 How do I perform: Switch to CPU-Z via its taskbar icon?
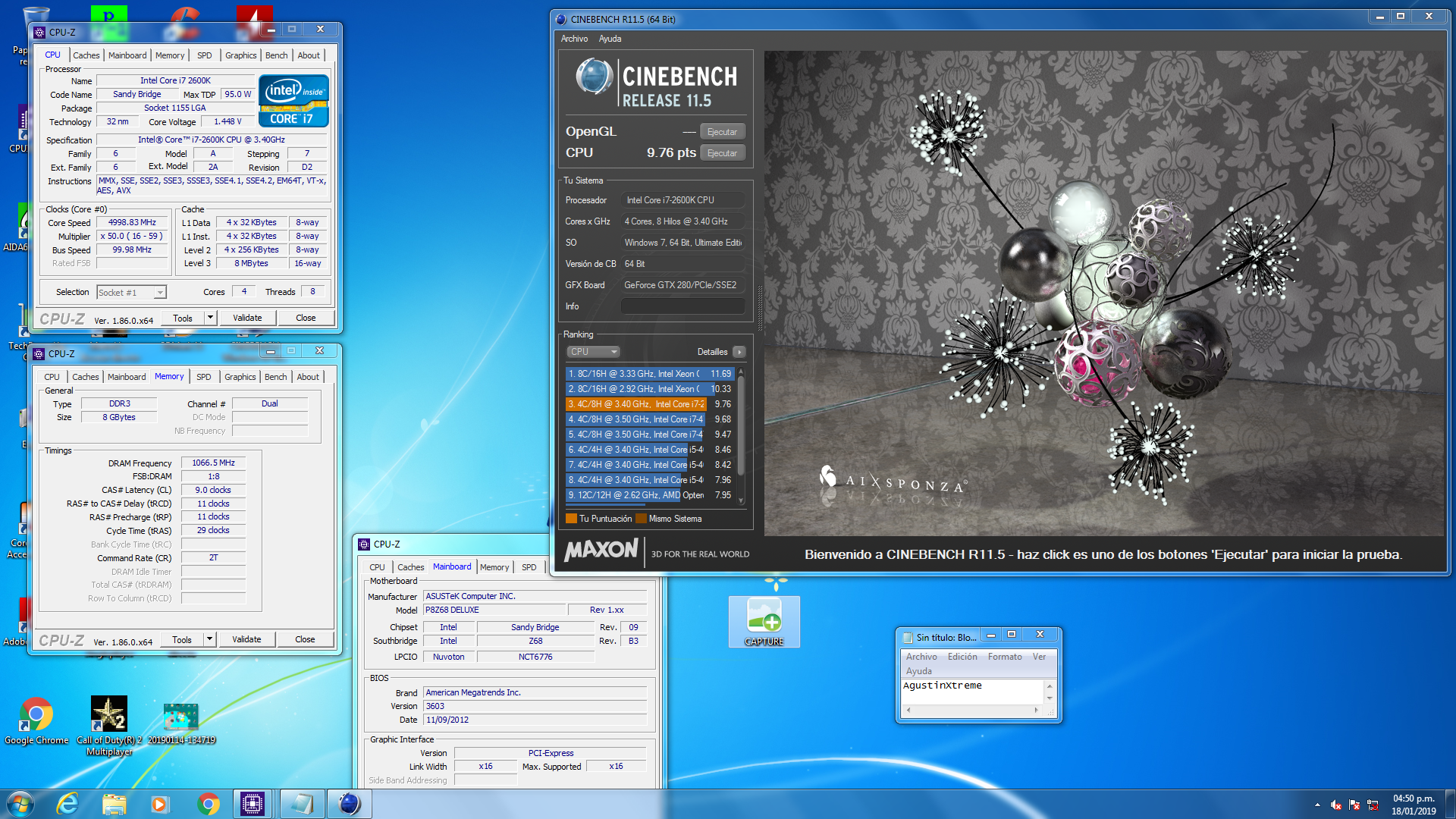(x=253, y=804)
